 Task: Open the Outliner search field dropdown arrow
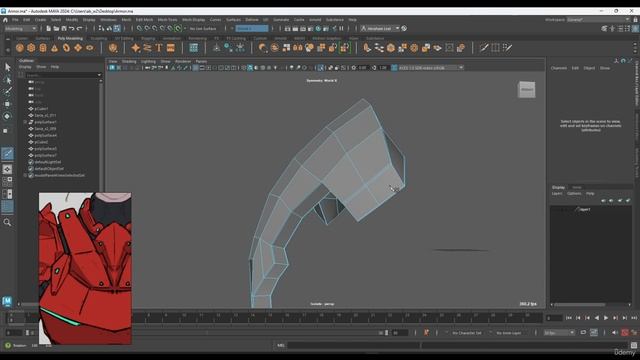tap(99, 75)
